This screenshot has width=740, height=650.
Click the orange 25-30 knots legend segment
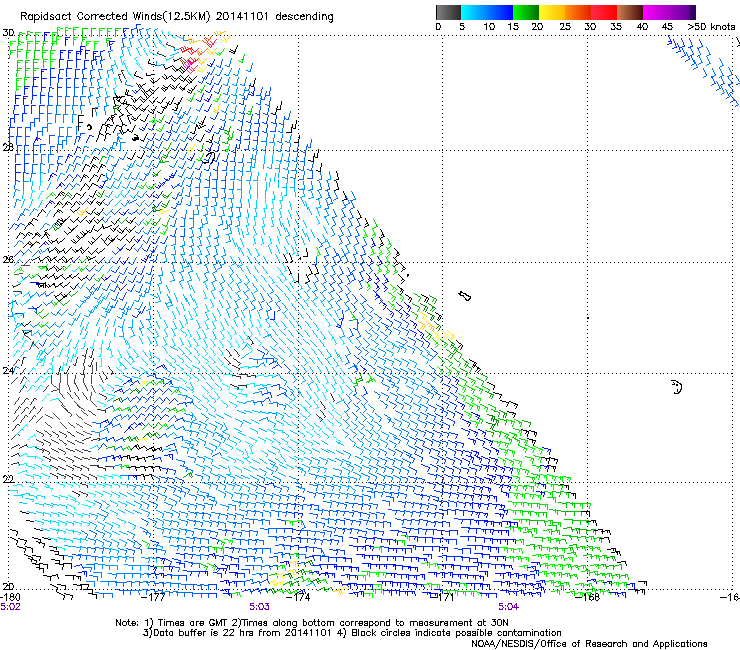[x=578, y=12]
